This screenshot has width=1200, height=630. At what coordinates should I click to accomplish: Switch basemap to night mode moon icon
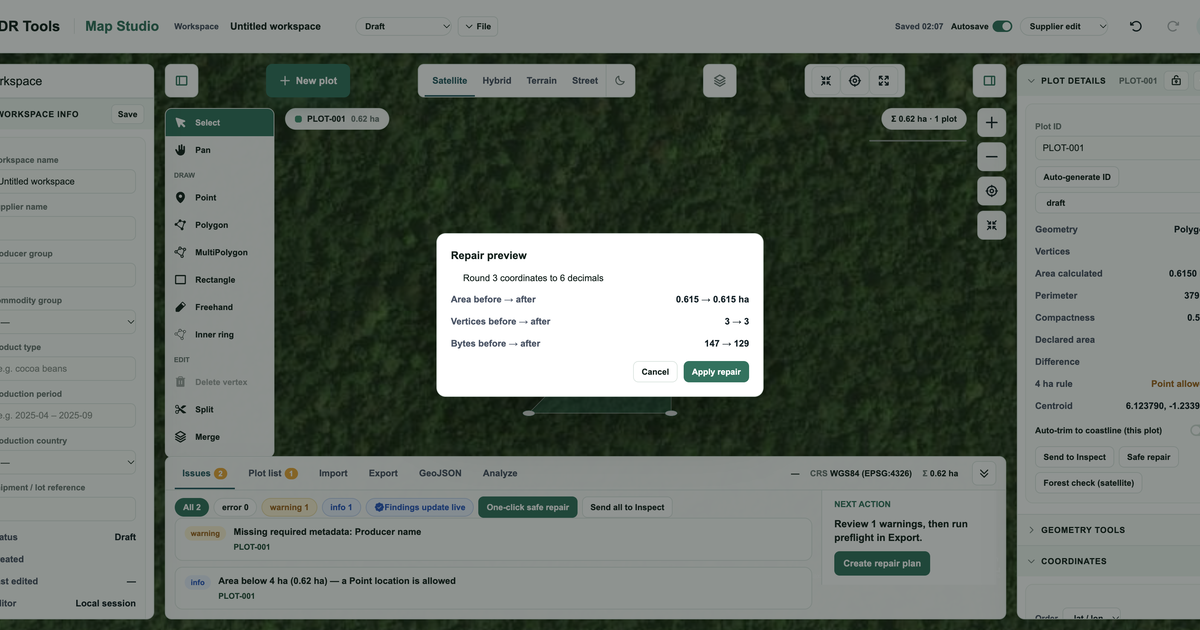point(620,81)
